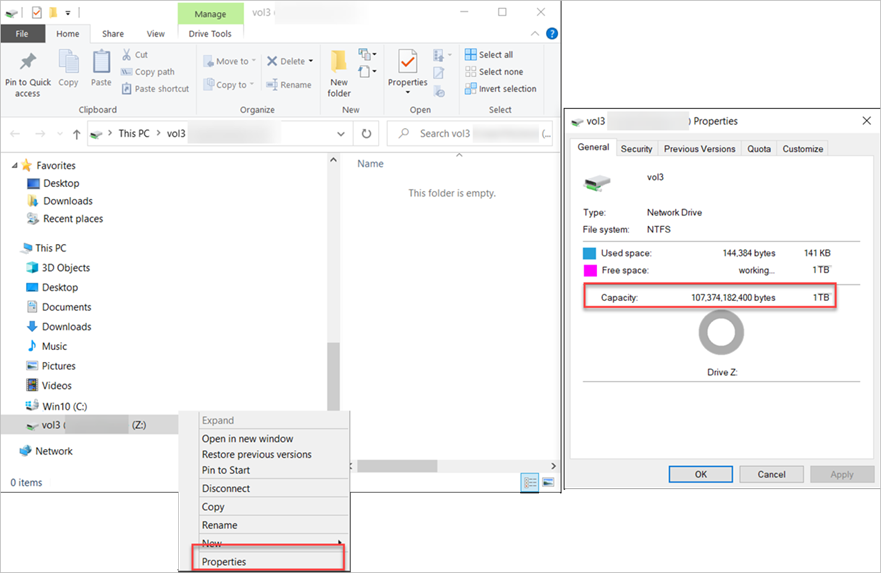This screenshot has height=573, width=881.
Task: Choose Pin to Start in context menu
Action: tap(274, 470)
